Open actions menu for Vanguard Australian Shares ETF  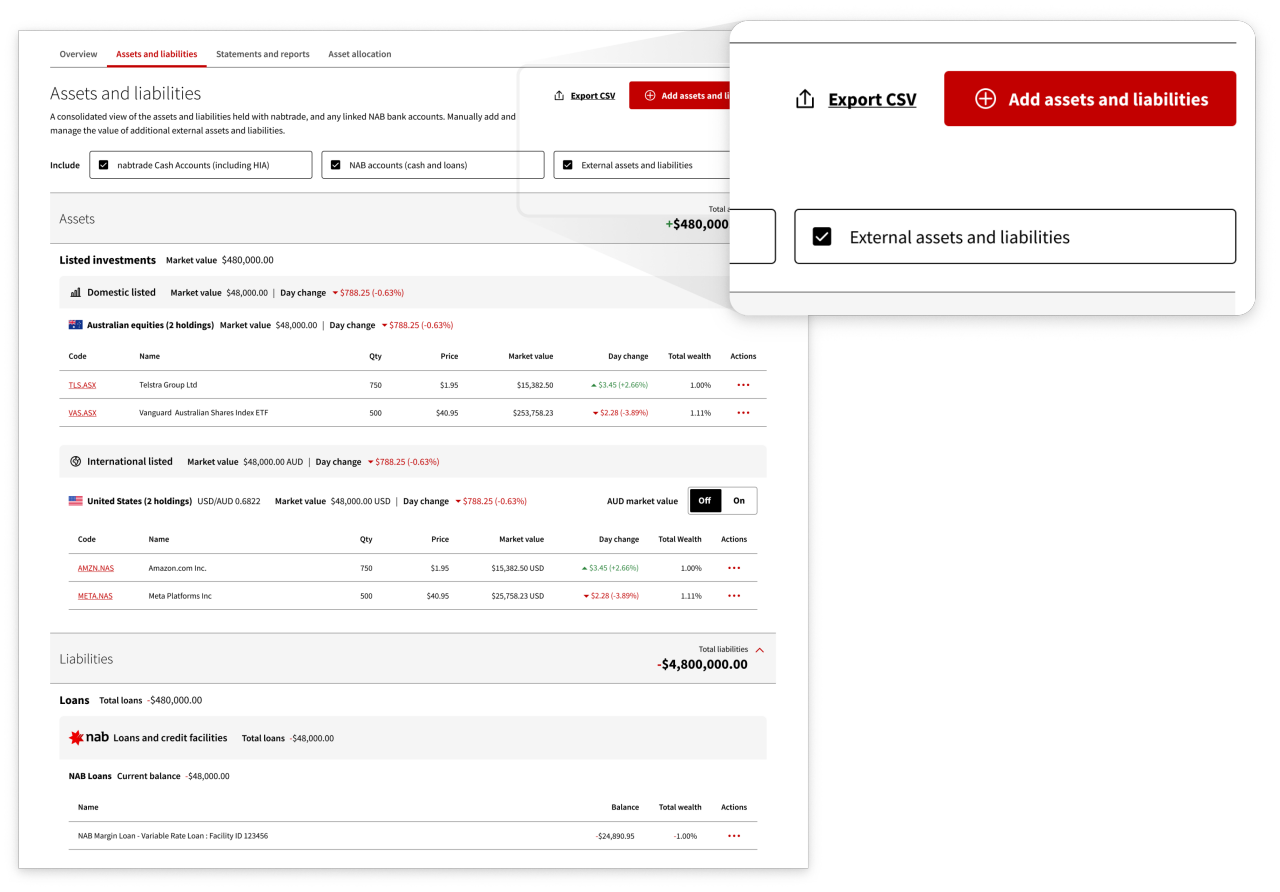coord(743,413)
